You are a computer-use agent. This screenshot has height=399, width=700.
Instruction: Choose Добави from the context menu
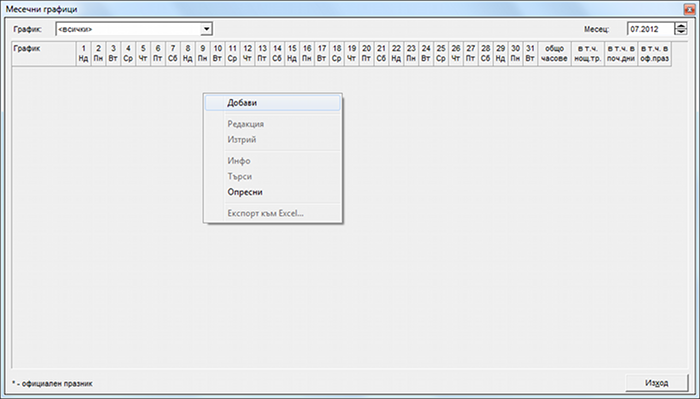click(272, 103)
